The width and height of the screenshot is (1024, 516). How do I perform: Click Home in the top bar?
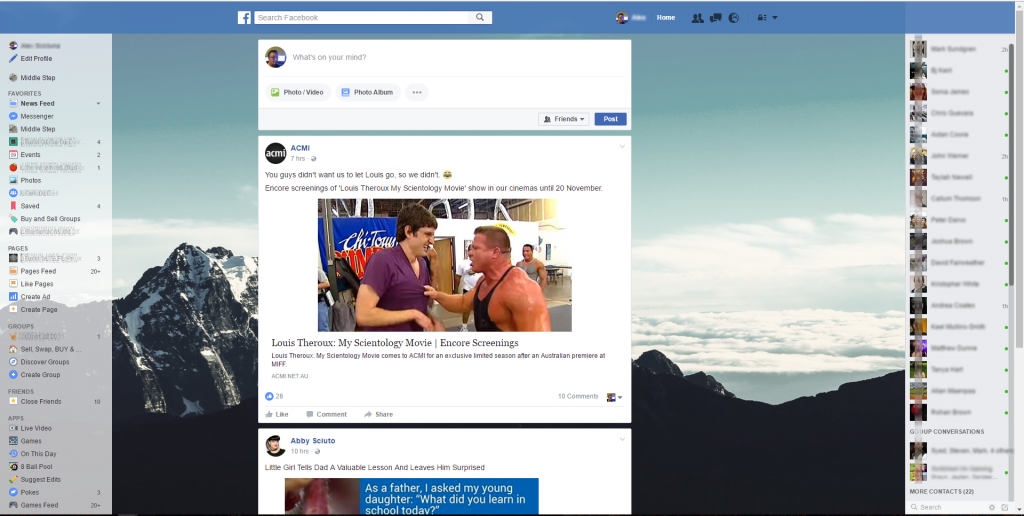[666, 18]
